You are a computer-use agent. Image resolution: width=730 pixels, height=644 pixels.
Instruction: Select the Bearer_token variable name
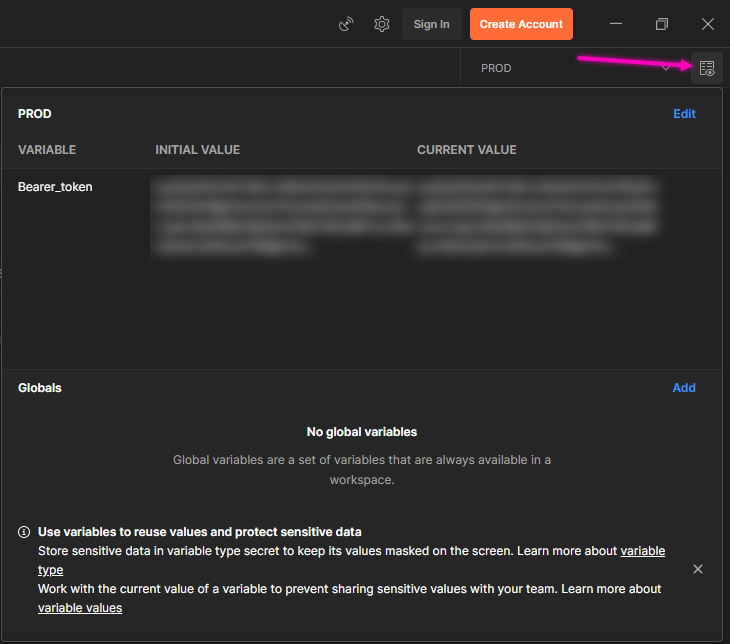click(55, 187)
